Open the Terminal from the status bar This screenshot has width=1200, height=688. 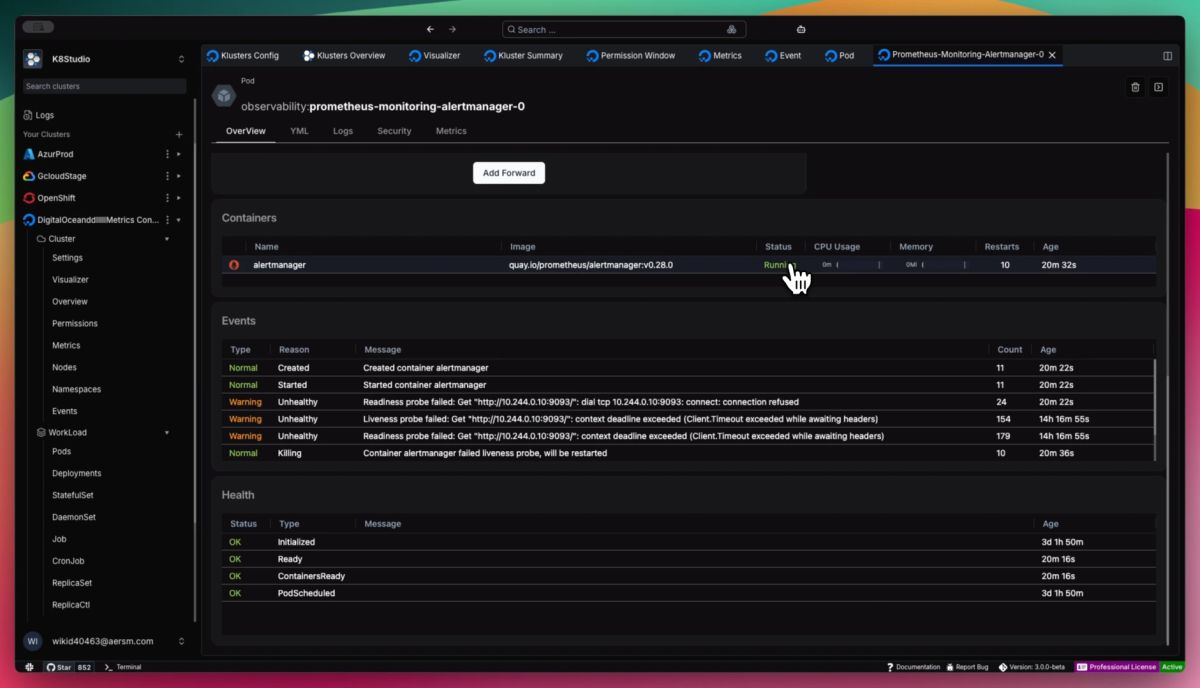(x=123, y=667)
